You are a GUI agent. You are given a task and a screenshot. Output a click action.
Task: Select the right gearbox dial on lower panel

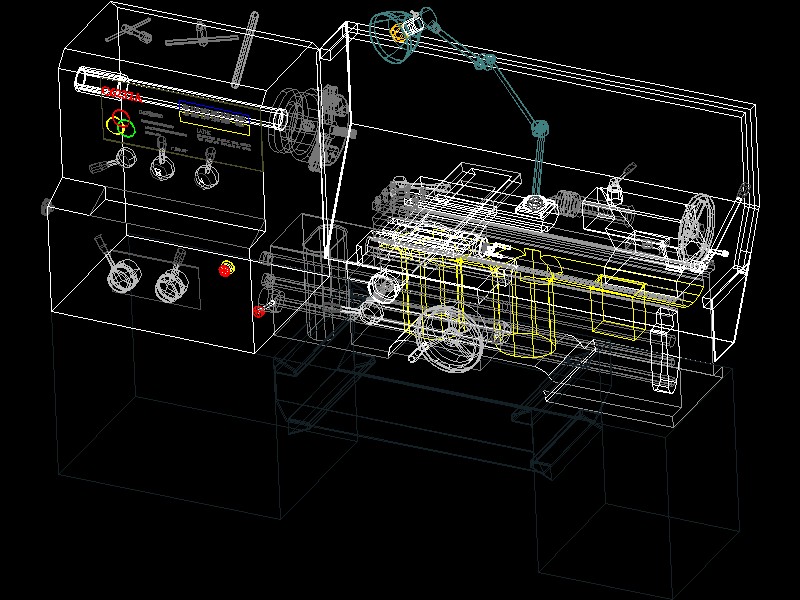(171, 287)
